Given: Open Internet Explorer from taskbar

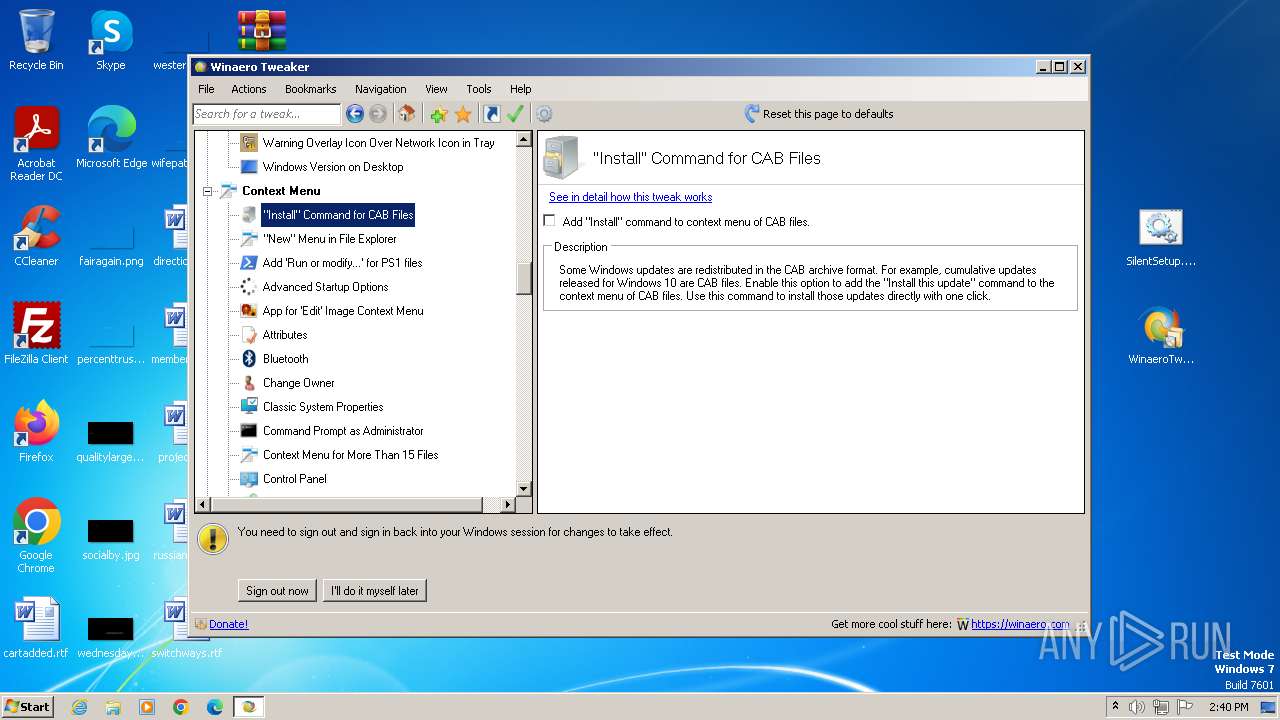Looking at the screenshot, I should coord(79,707).
